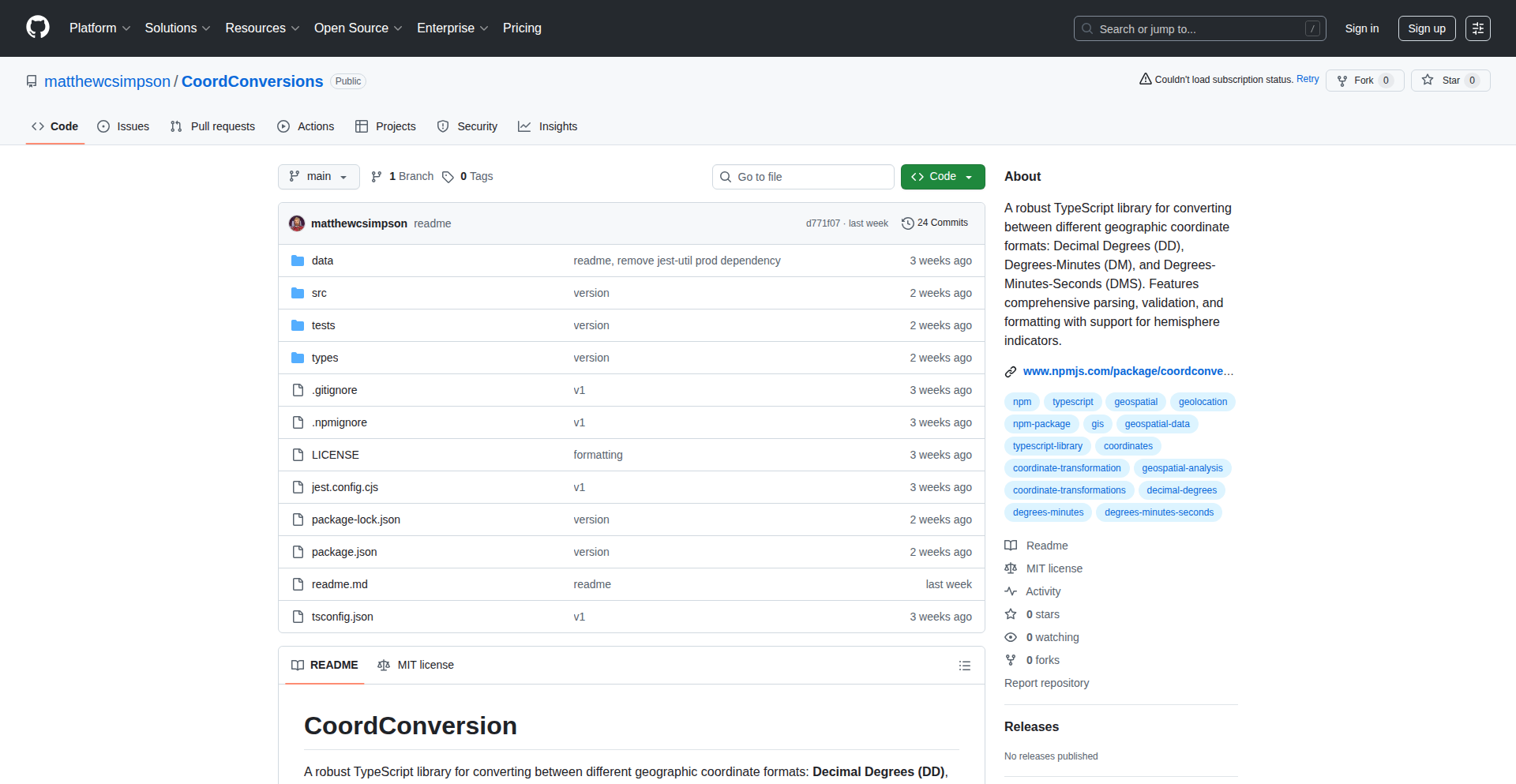Click the Go to file search field
1516x784 pixels.
click(x=803, y=177)
